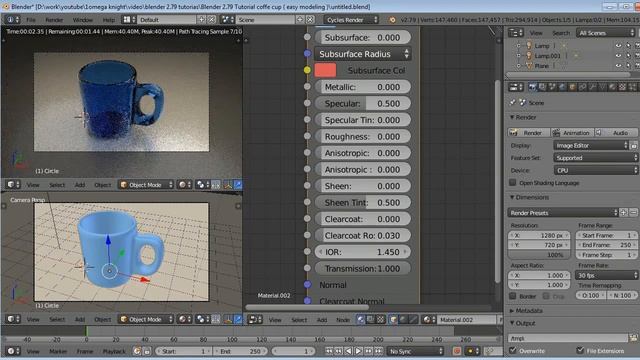Toggle selectability cursor for Lamp
Viewport: 640px width, 360px height.
click(628, 45)
